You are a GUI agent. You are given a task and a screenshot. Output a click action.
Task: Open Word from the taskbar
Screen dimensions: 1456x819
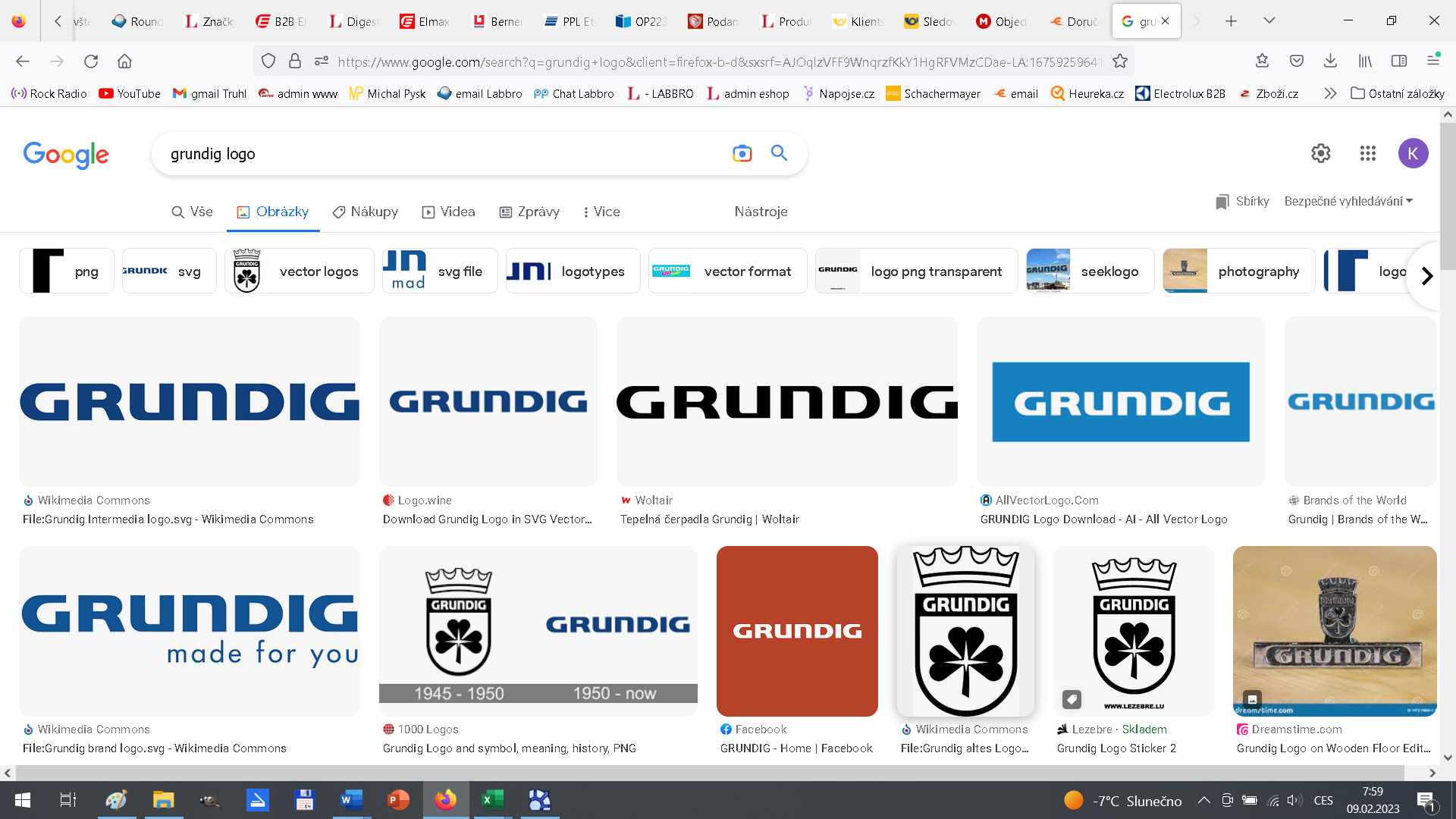pos(351,800)
